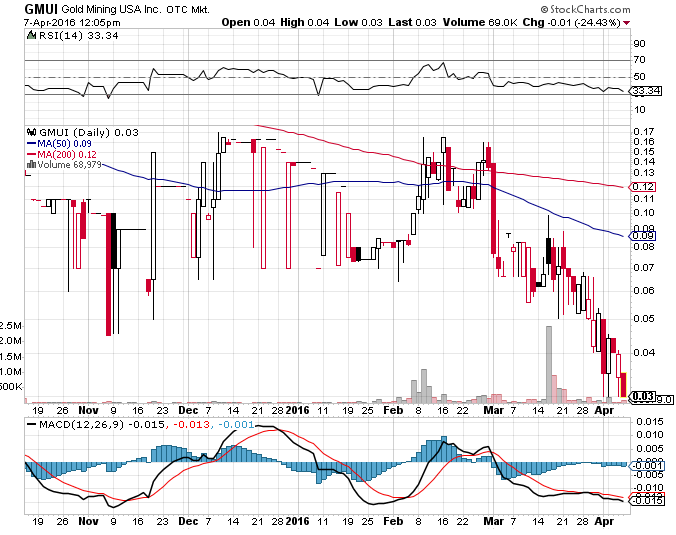Screen dimensions: 676x535
Task: Click the Nov label on price chart date axis
Action: (x=88, y=410)
